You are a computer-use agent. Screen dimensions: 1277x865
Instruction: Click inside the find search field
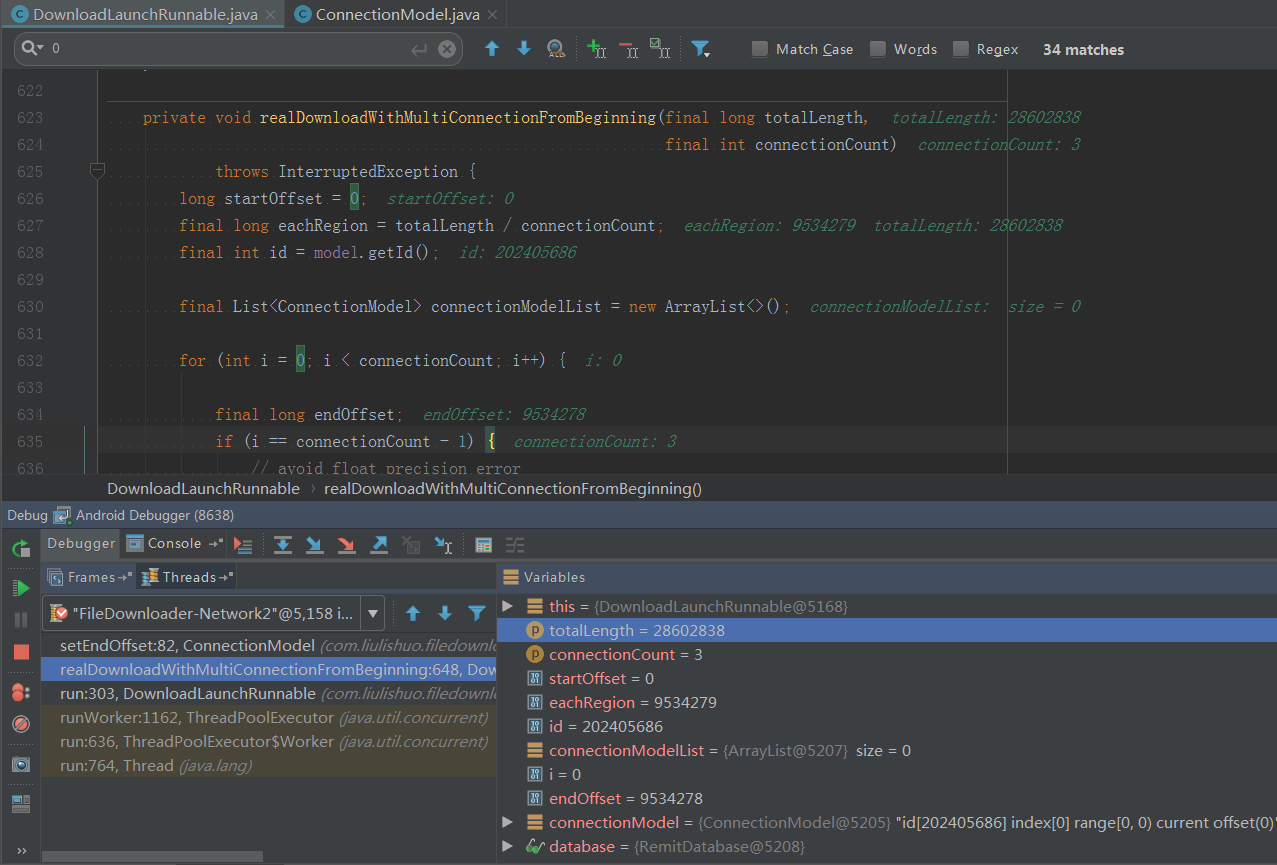pos(230,49)
